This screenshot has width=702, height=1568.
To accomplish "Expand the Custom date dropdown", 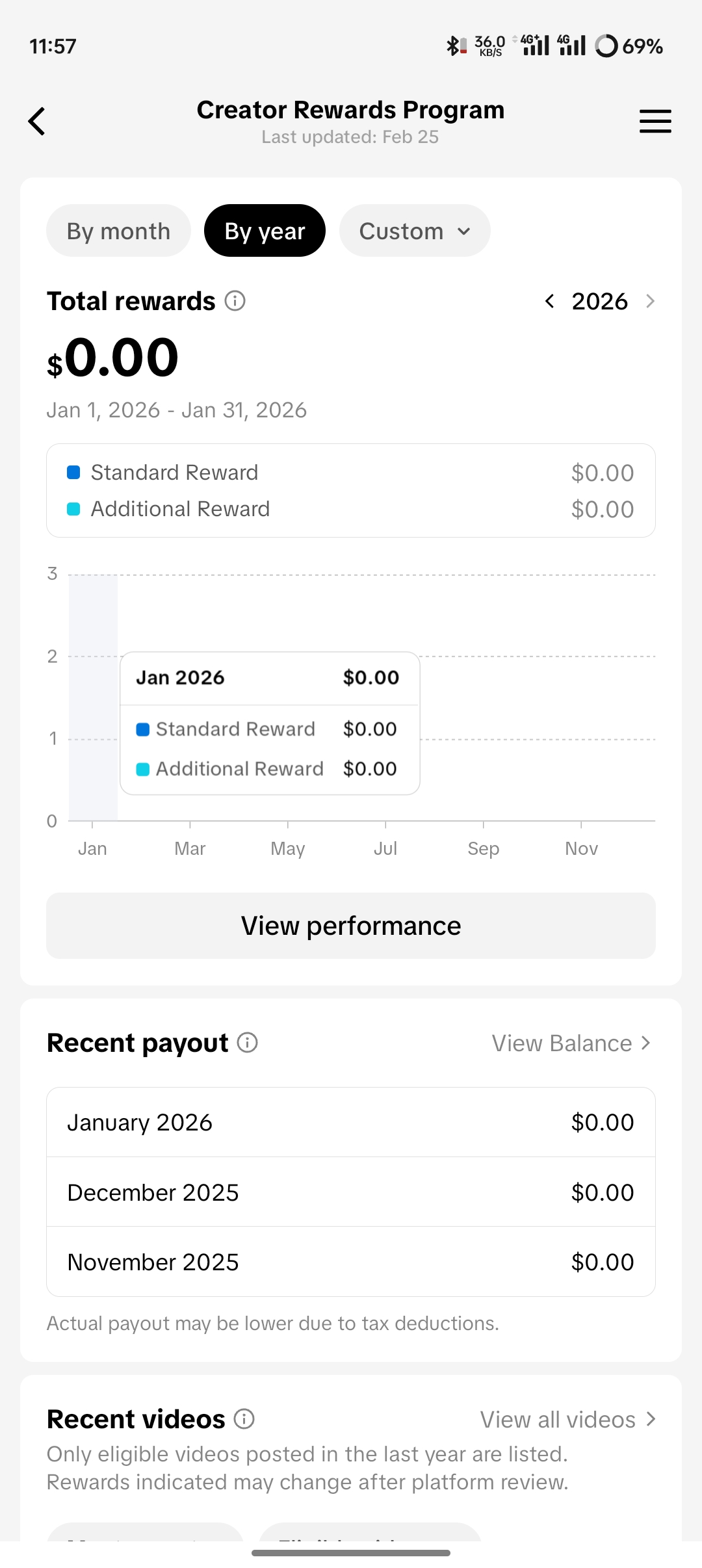I will (414, 231).
